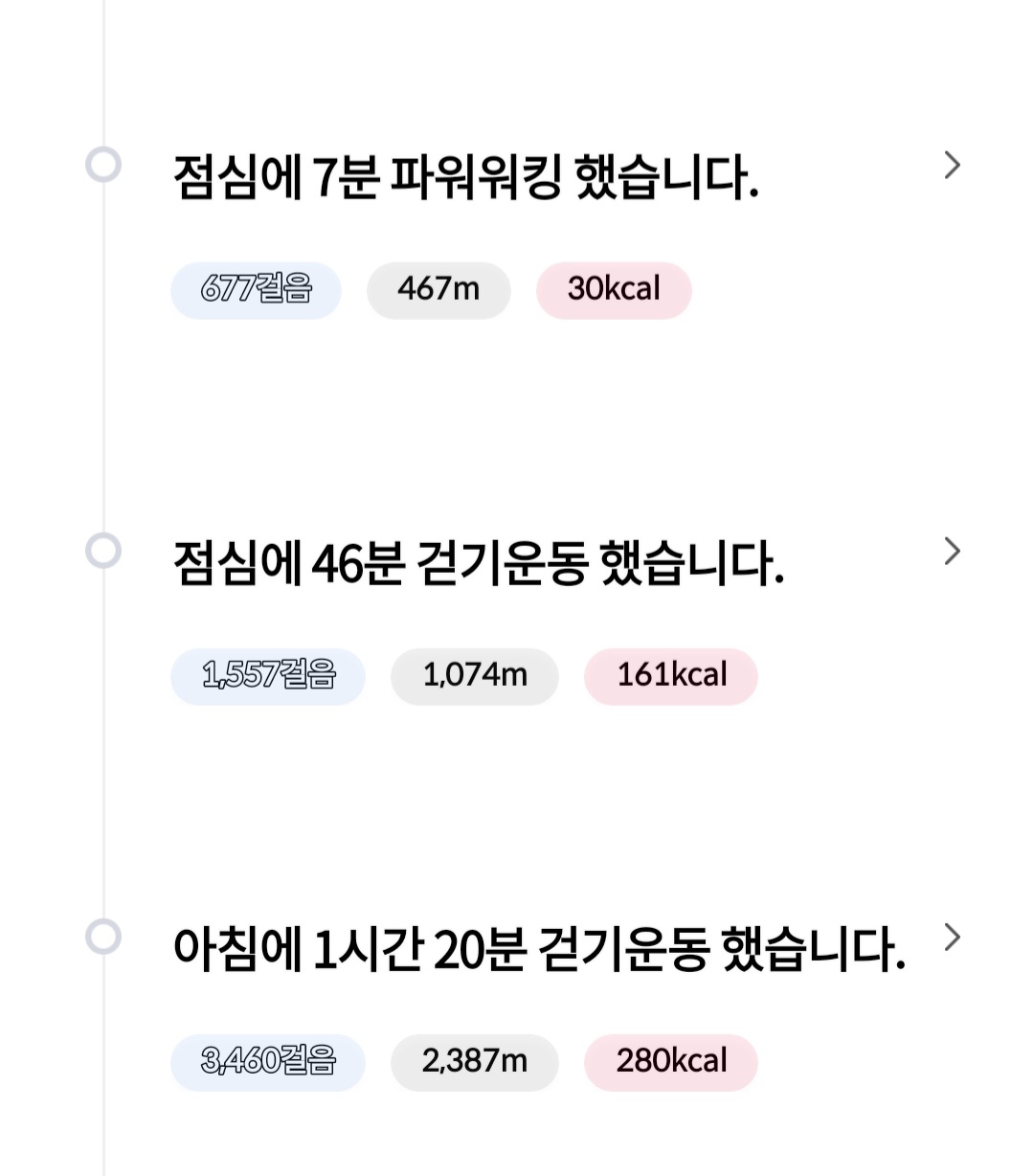Click timeline line between the two 점심 entries
The width and height of the screenshot is (1034, 1176).
(103, 359)
